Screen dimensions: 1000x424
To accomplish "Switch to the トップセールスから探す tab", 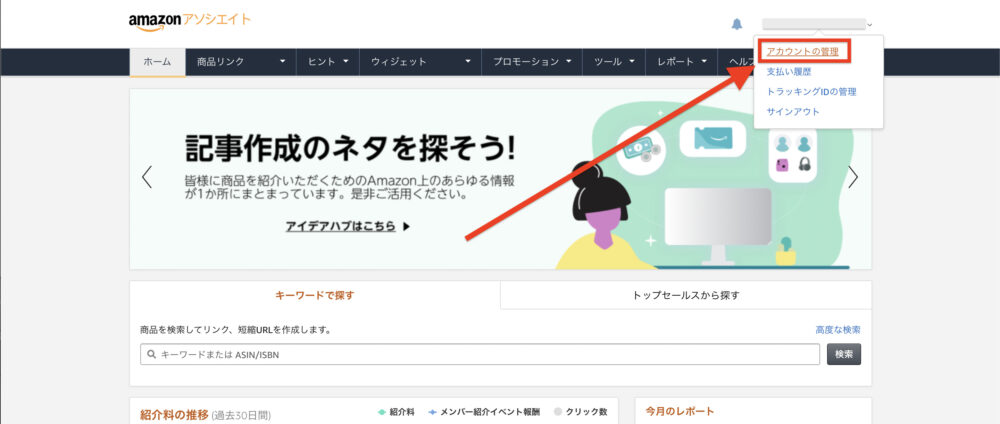I will pyautogui.click(x=686, y=295).
